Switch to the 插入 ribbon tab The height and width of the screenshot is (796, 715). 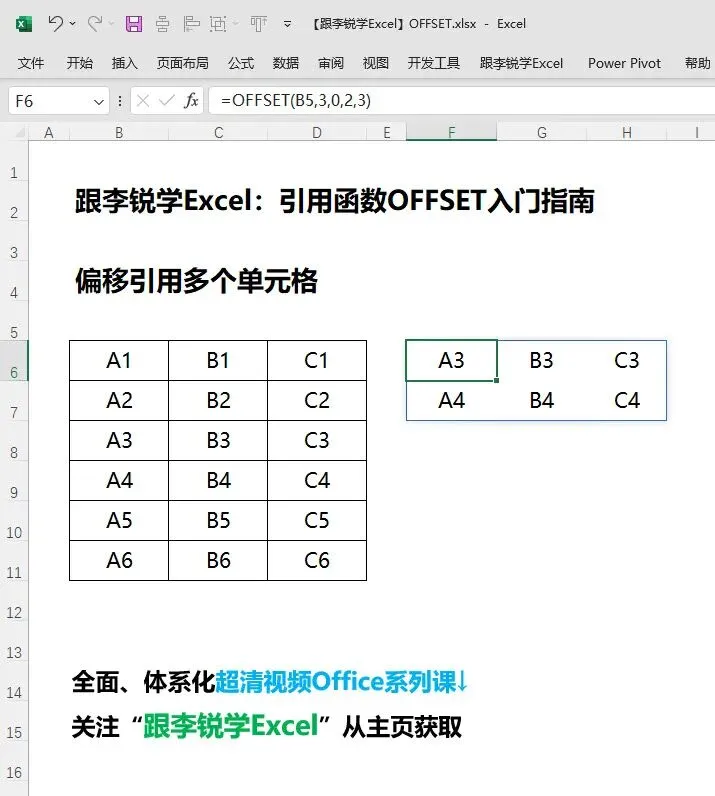(x=125, y=63)
